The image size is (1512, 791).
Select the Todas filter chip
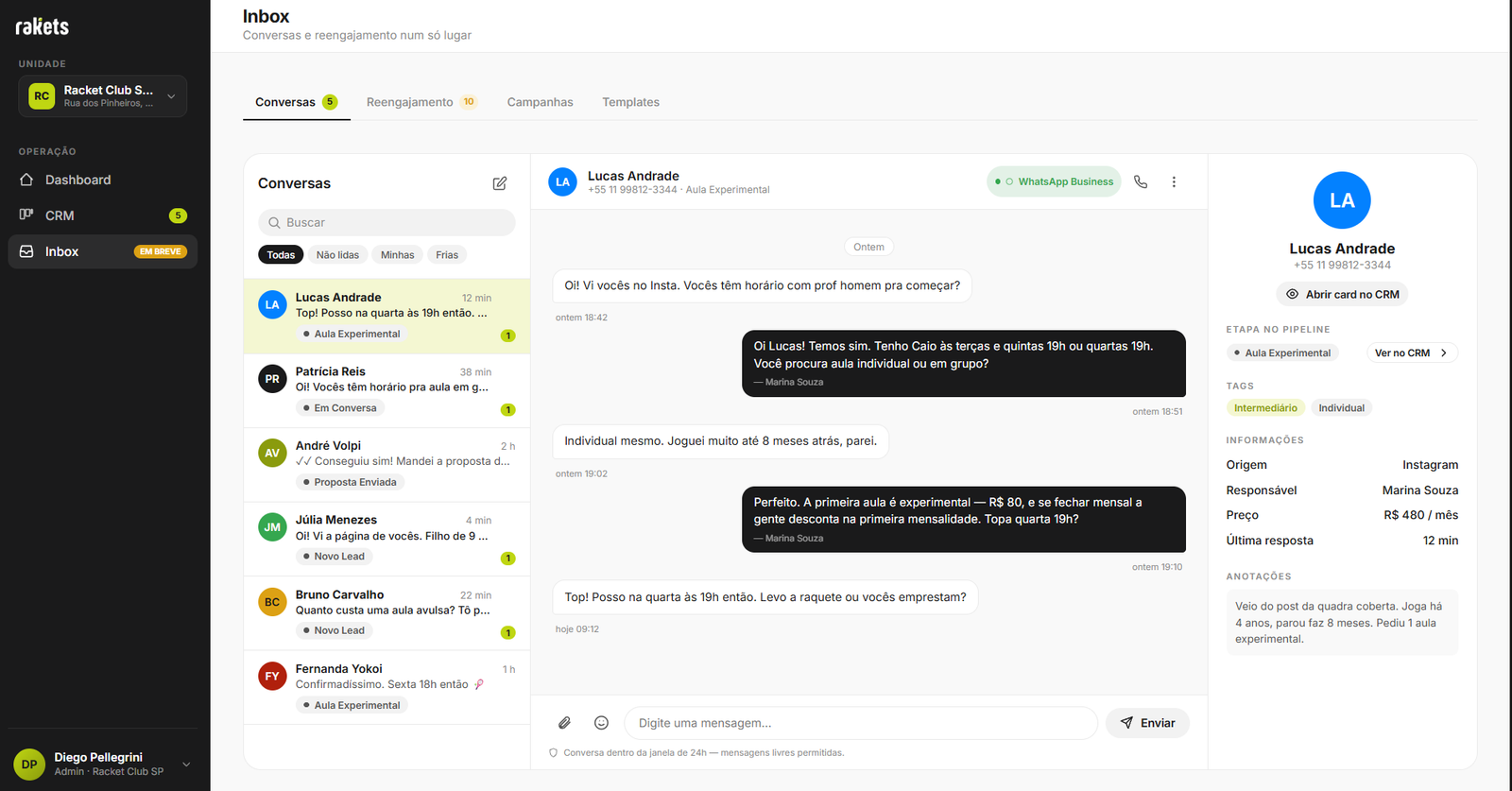tap(281, 255)
